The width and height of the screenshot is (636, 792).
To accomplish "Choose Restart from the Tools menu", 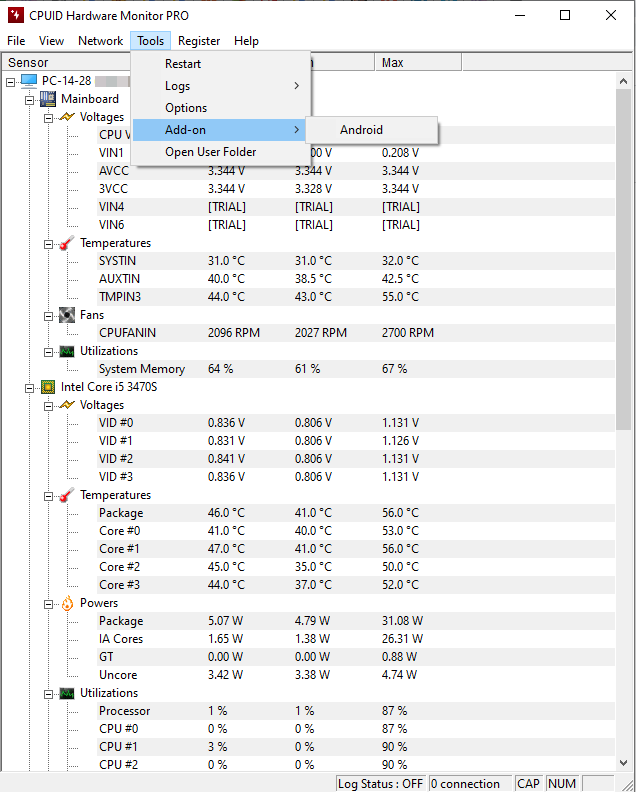I will click(221, 64).
